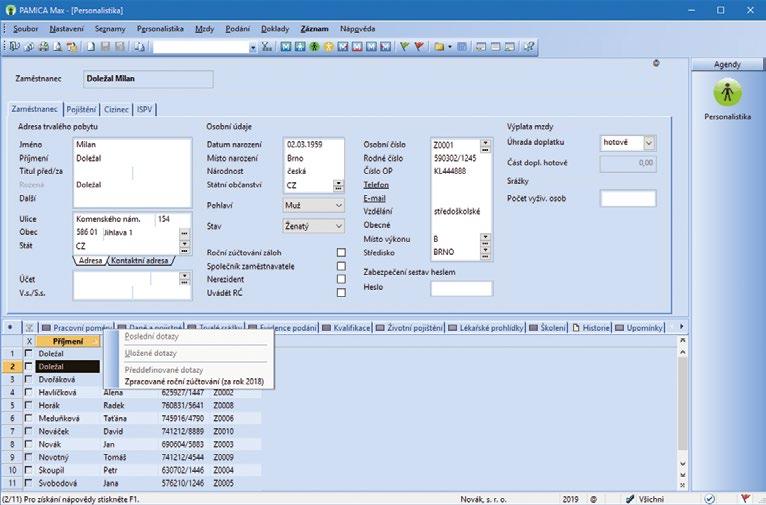Open the Lékařské prohlídky bottom tab

click(x=486, y=328)
